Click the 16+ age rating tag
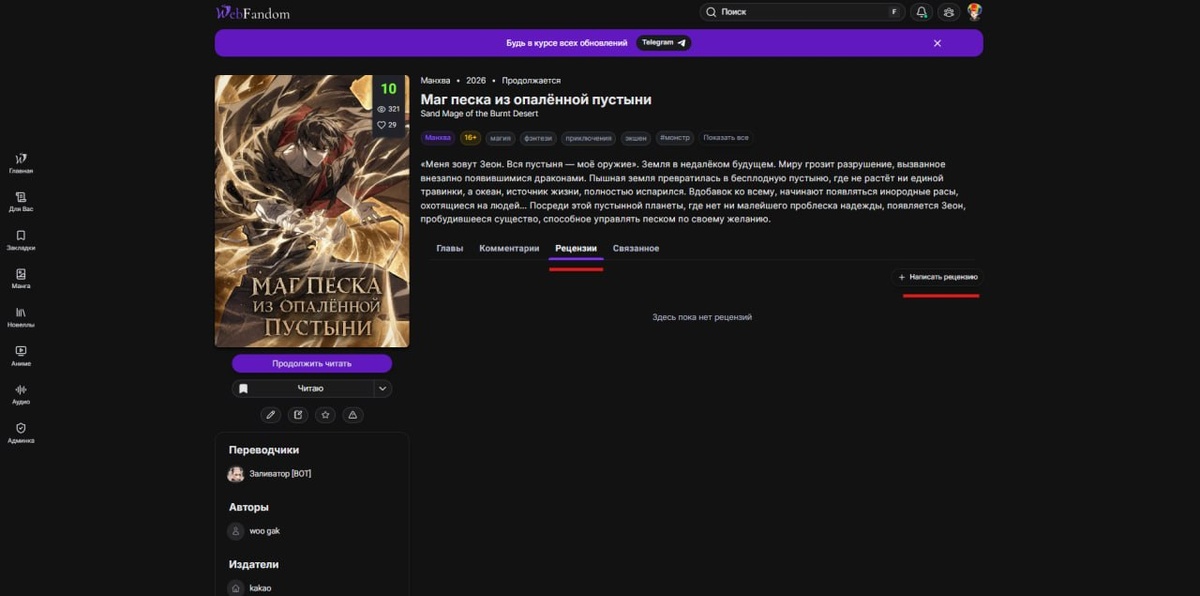The width and height of the screenshot is (1200, 596). pyautogui.click(x=470, y=138)
